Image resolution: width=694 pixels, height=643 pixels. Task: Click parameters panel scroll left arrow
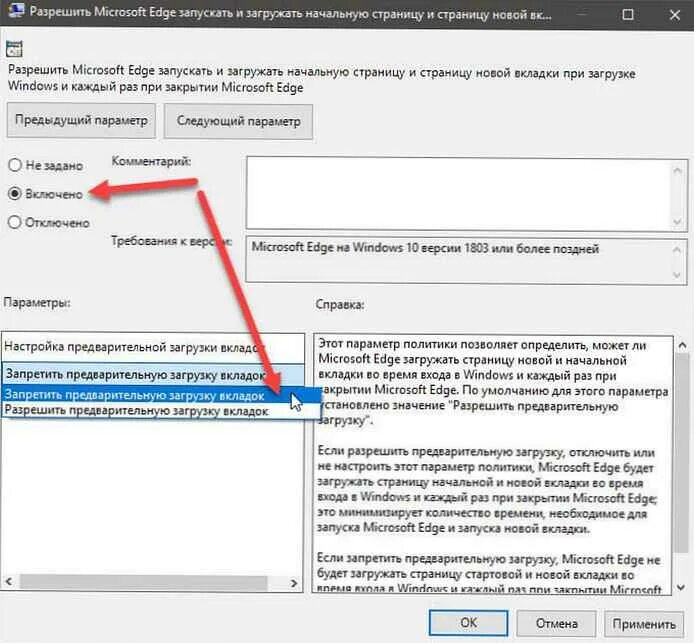(x=9, y=581)
